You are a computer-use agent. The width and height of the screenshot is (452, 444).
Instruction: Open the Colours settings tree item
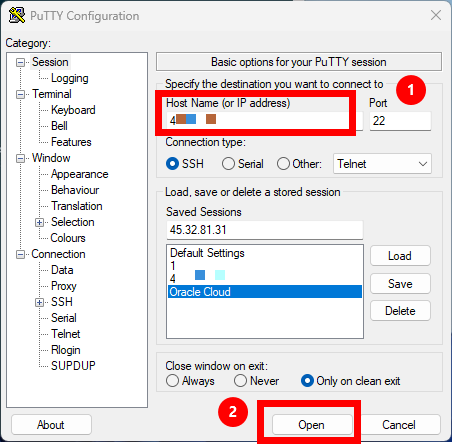tap(68, 238)
